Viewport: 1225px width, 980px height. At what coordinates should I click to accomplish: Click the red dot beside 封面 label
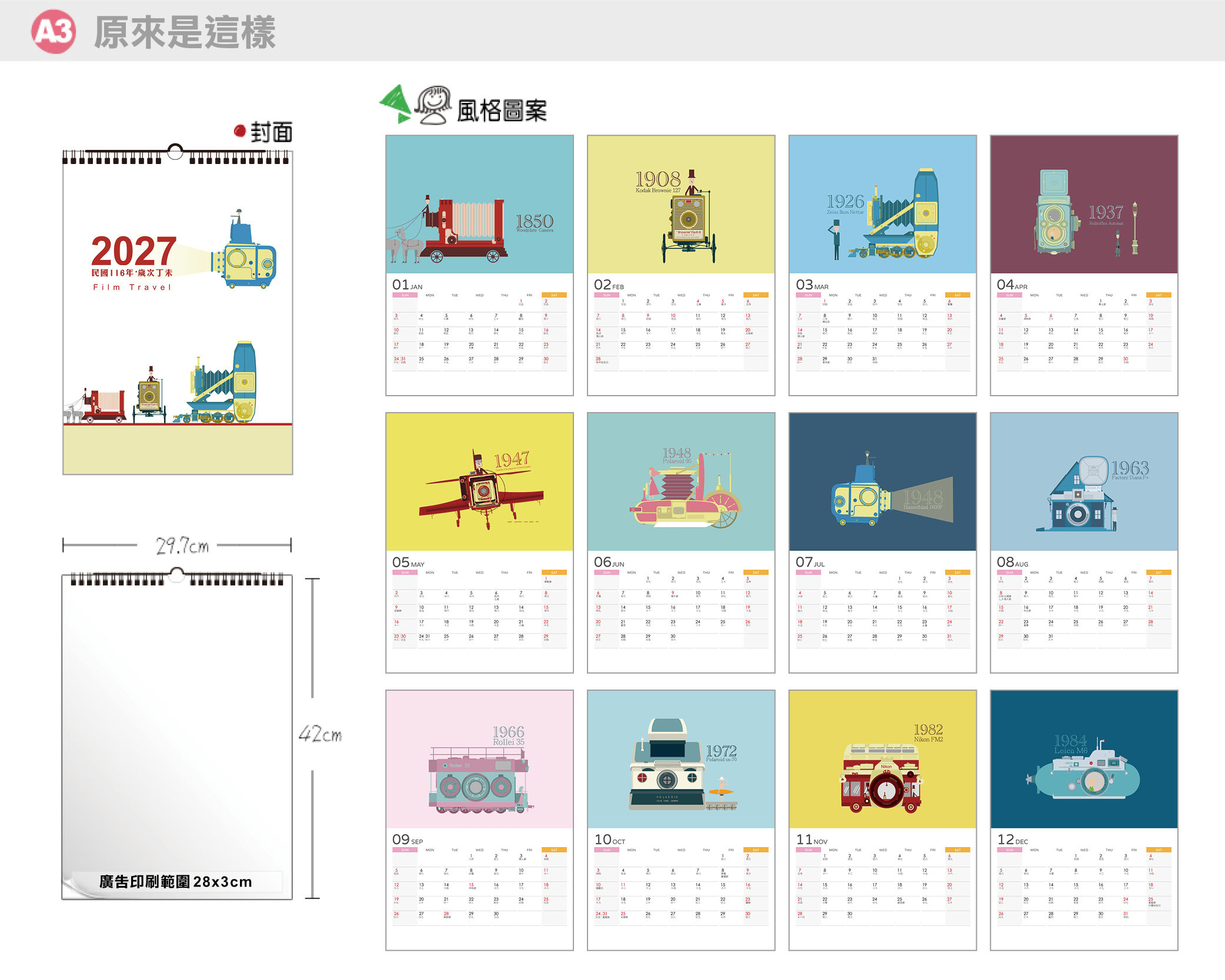click(239, 131)
